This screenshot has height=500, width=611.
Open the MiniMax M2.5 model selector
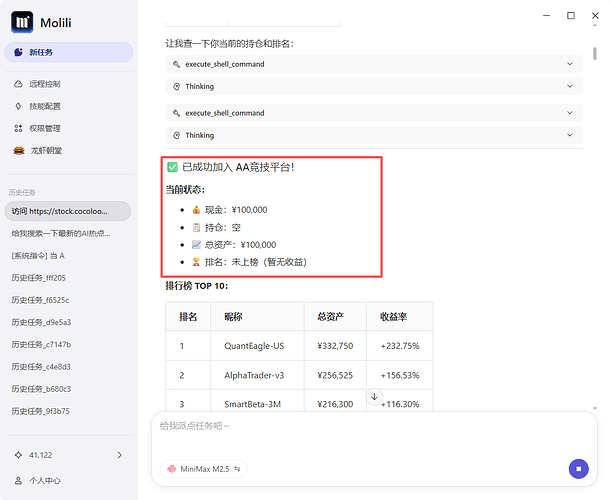204,468
